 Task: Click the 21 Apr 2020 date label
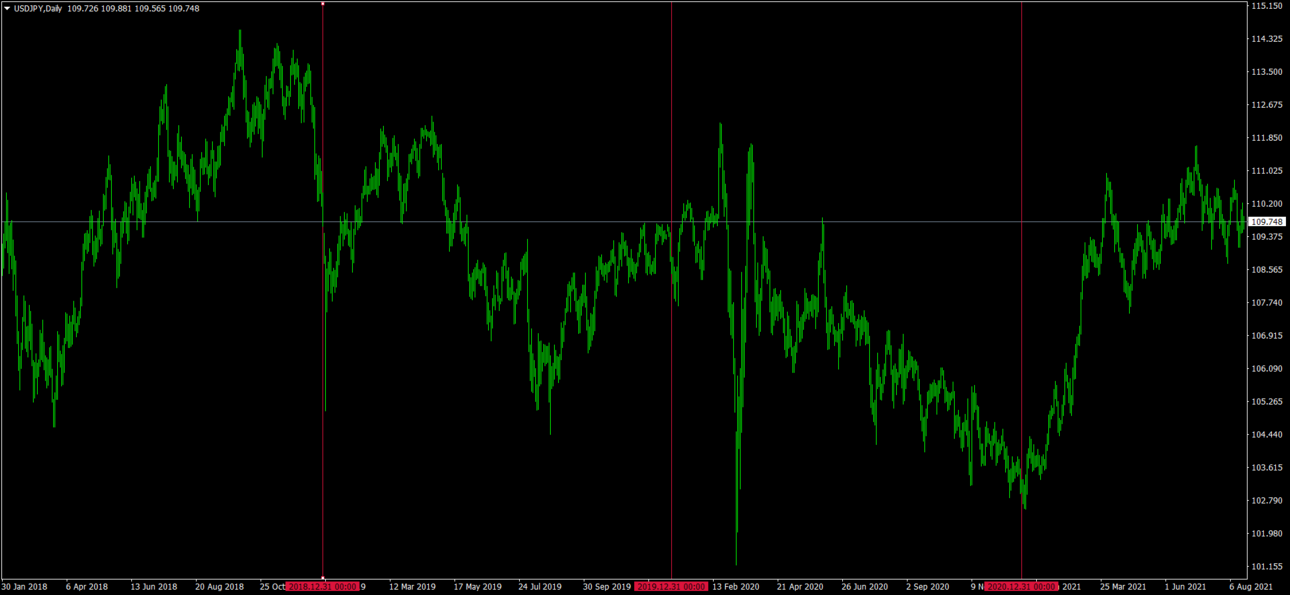pyautogui.click(x=800, y=587)
